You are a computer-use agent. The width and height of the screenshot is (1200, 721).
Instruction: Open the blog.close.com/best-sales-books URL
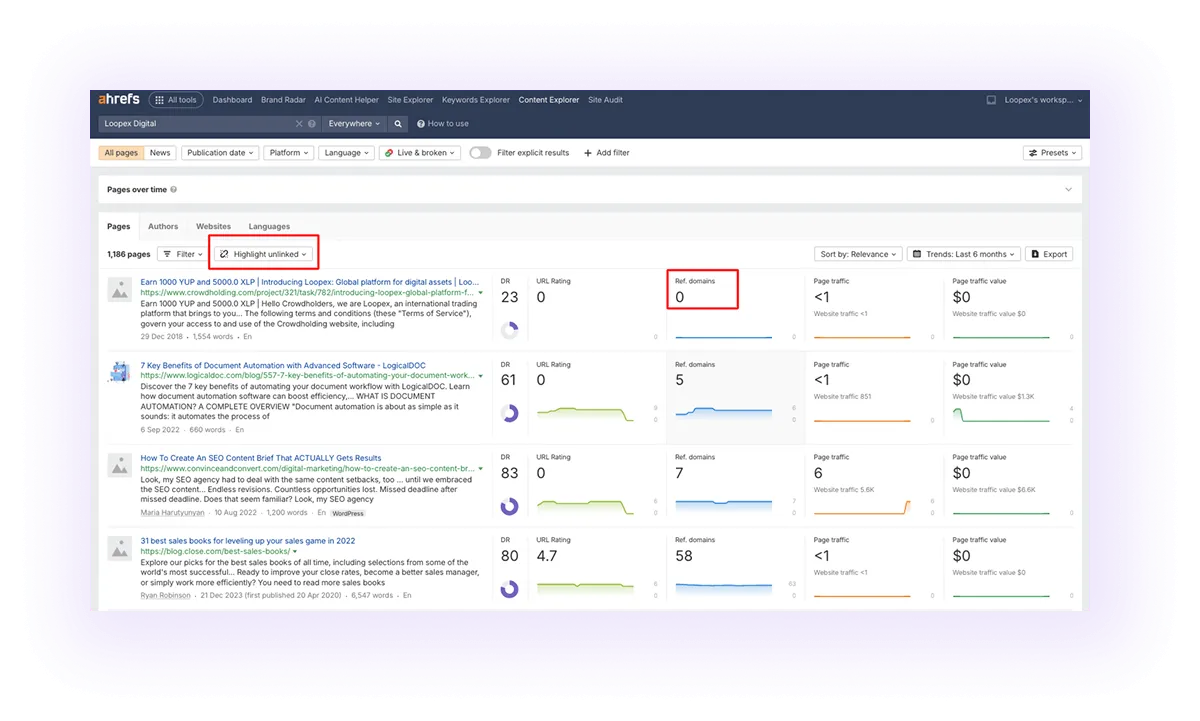(x=215, y=551)
